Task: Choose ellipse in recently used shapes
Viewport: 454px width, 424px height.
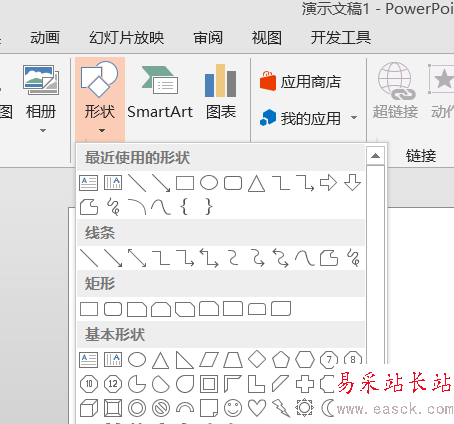Action: tap(209, 183)
